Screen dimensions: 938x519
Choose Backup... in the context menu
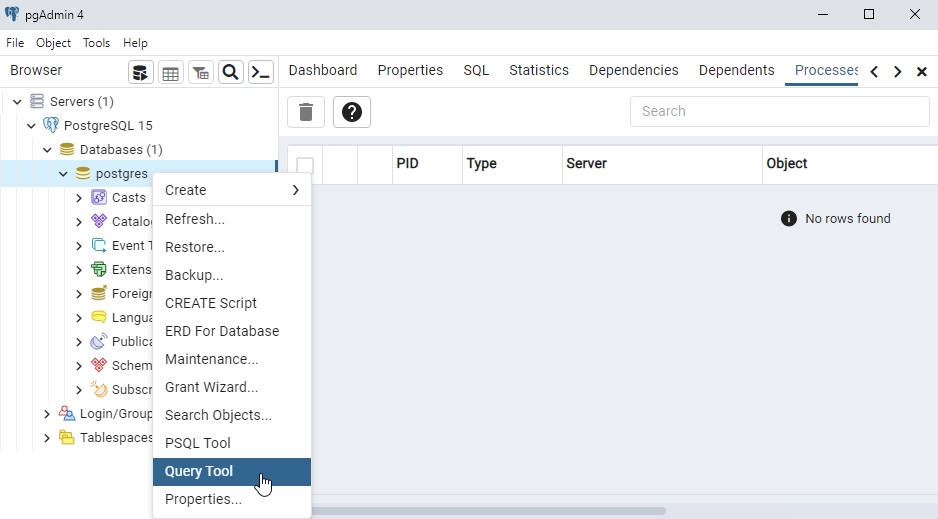194,275
